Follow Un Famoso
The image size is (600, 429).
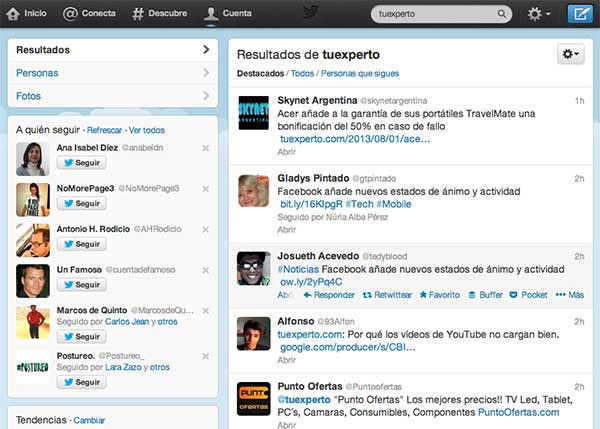click(x=82, y=285)
